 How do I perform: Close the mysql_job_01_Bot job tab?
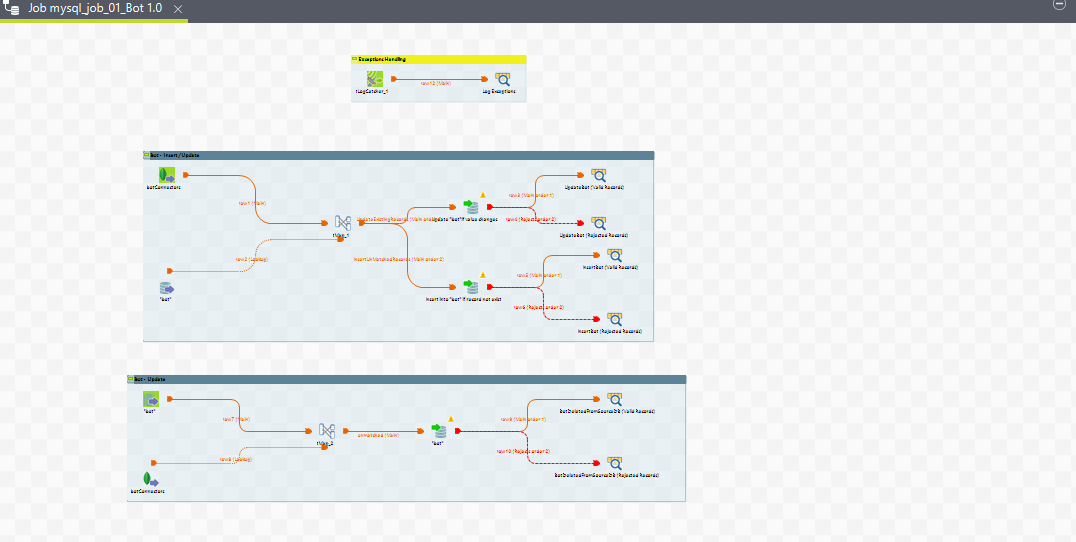(x=178, y=9)
